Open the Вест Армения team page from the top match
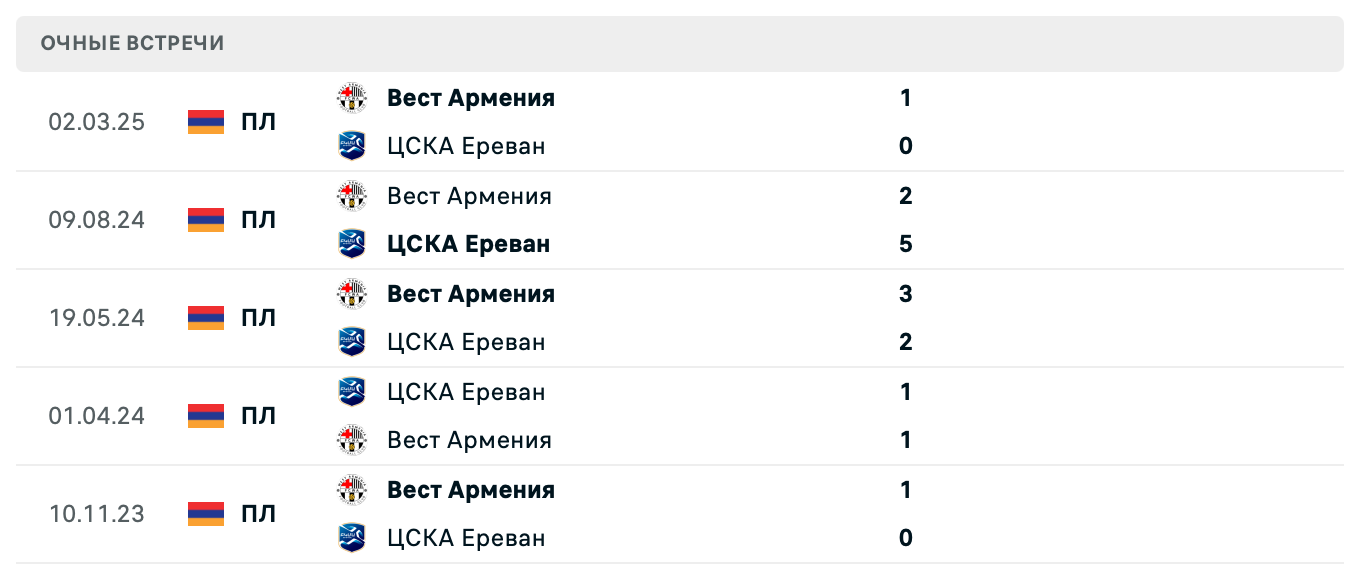Image resolution: width=1358 pixels, height=578 pixels. coord(470,96)
